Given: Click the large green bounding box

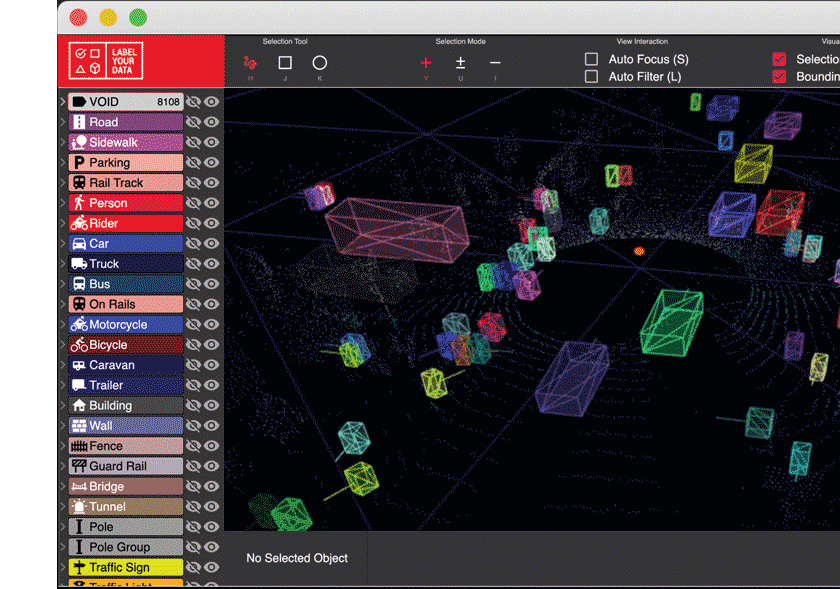Looking at the screenshot, I should 670,322.
